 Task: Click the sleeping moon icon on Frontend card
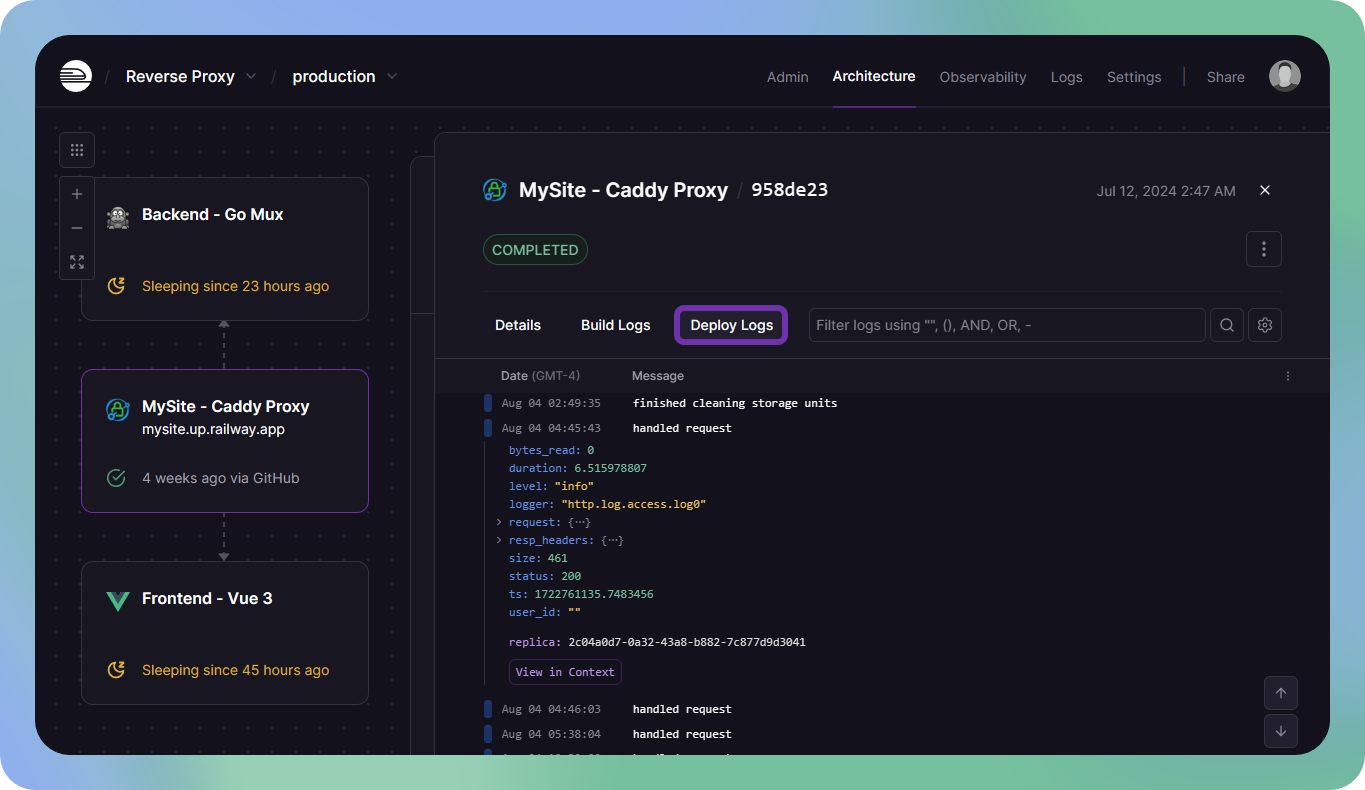(x=117, y=670)
